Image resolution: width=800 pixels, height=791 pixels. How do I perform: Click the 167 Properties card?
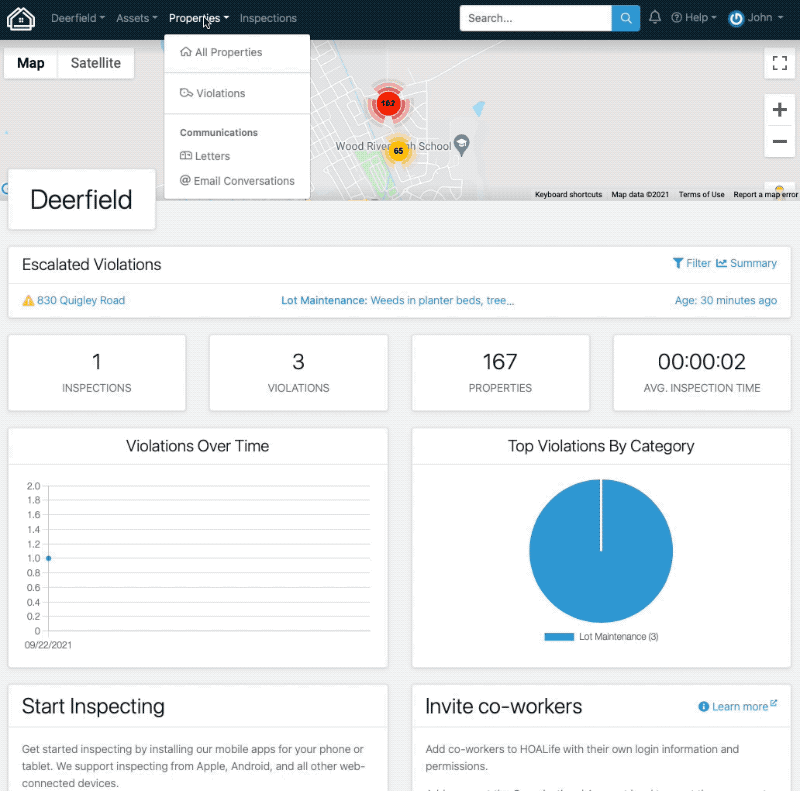[501, 373]
